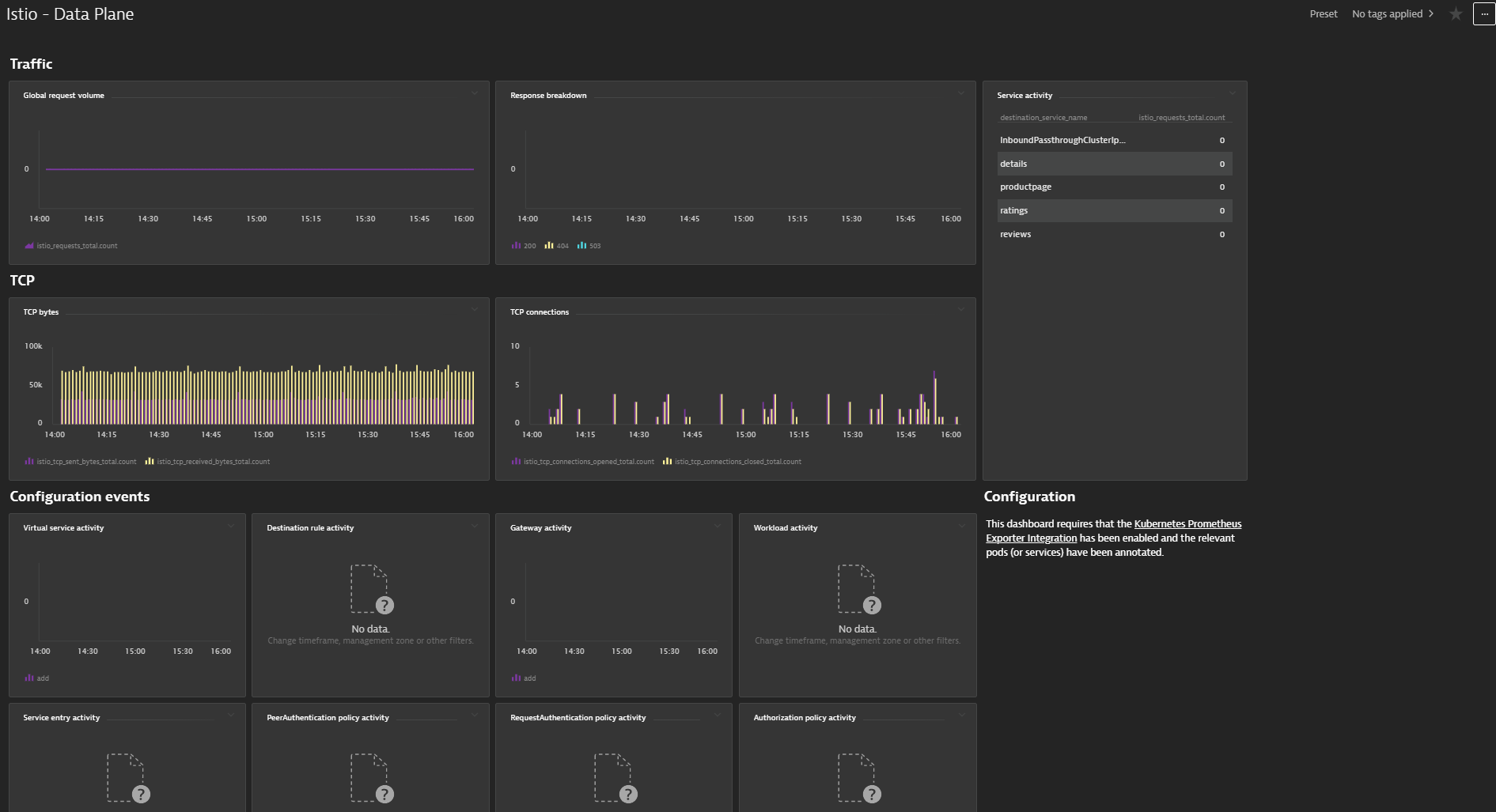
Task: Open the Kubernetes Prometheus Exporter Integration link
Action: [x=1113, y=531]
